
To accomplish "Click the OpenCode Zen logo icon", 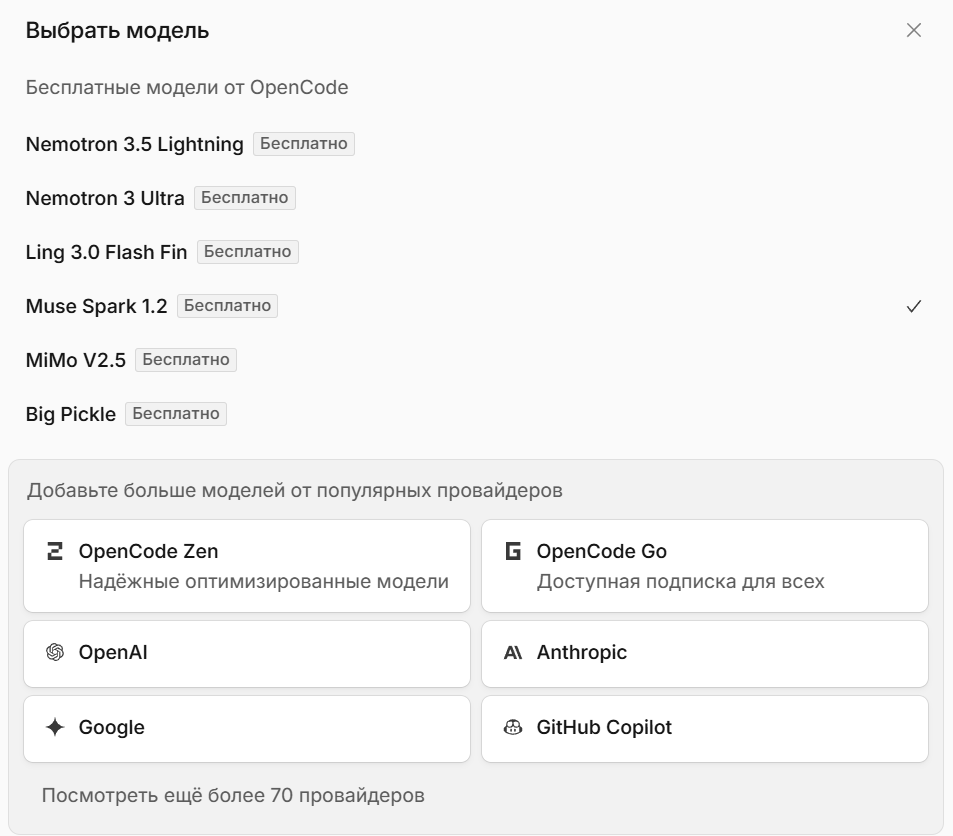I will click(55, 551).
